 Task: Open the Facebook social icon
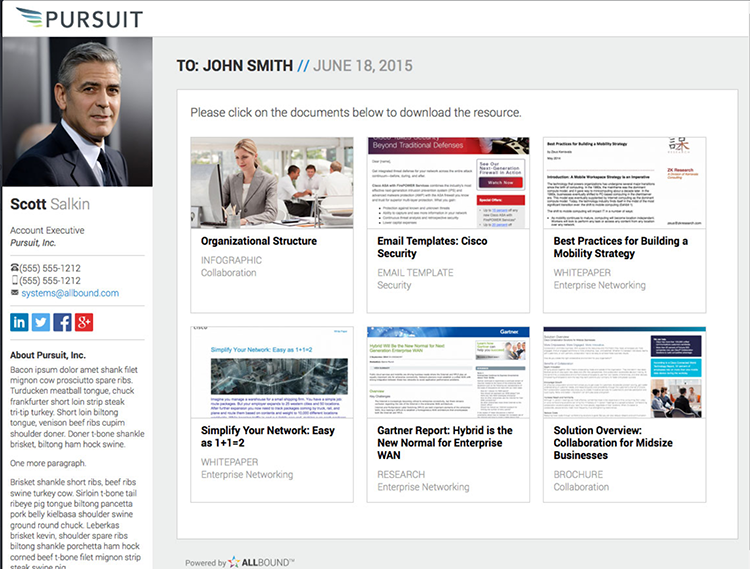[x=62, y=322]
